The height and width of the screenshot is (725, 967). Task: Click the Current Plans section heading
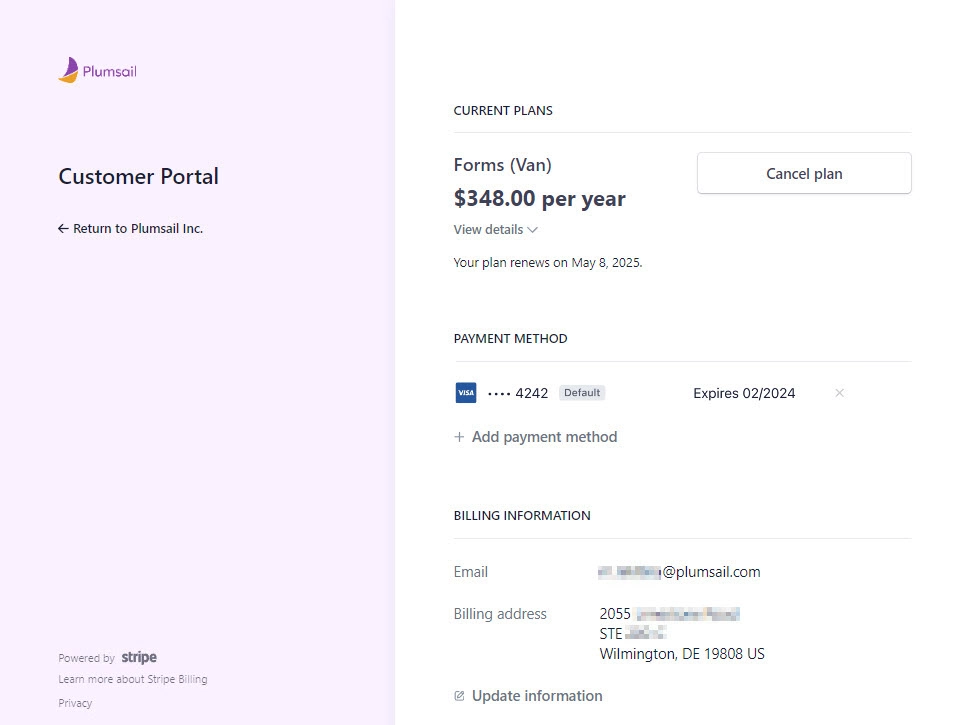tap(503, 111)
